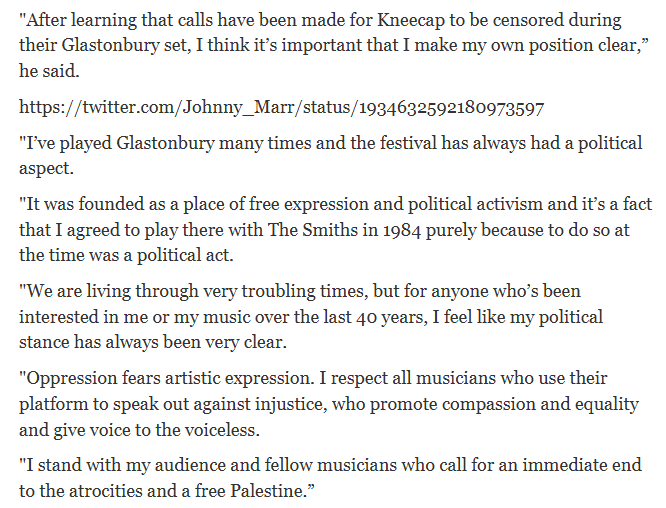Click the sentence beginning 'We are living through'
This screenshot has width=666, height=508.
[x=311, y=317]
